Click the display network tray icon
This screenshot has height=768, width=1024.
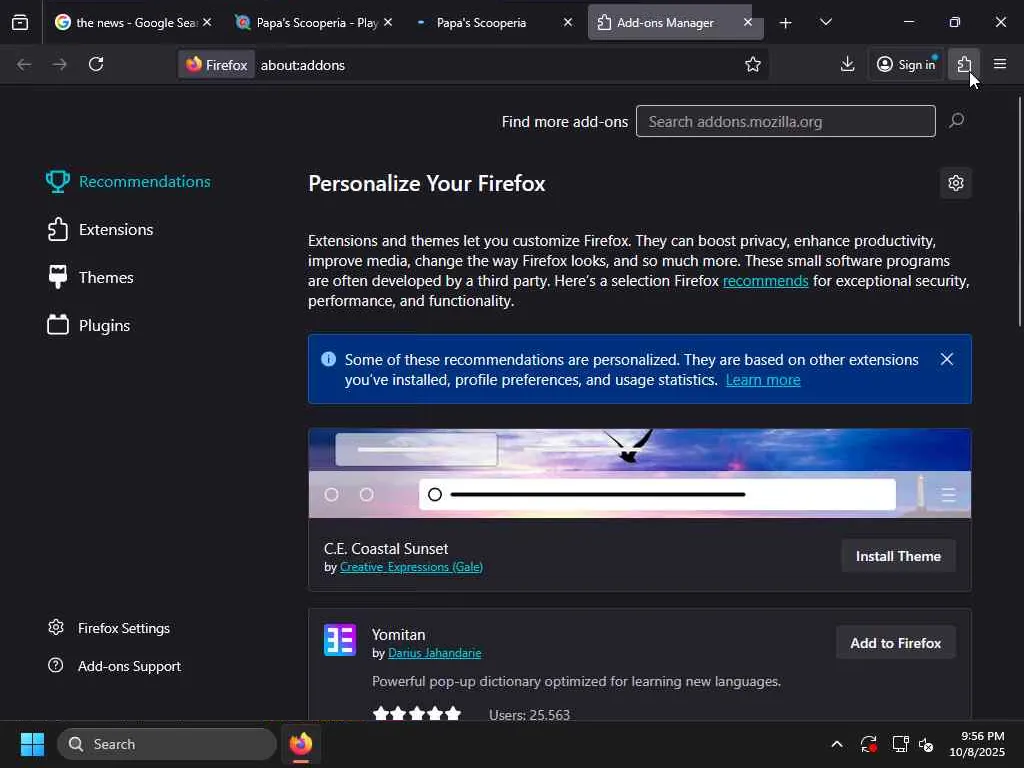tap(900, 744)
